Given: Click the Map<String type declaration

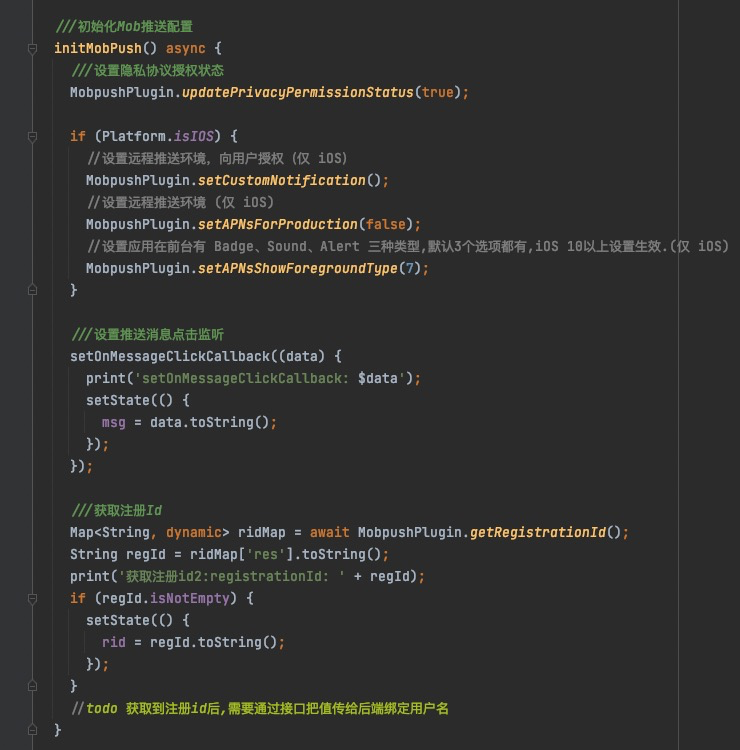Looking at the screenshot, I should pos(110,532).
